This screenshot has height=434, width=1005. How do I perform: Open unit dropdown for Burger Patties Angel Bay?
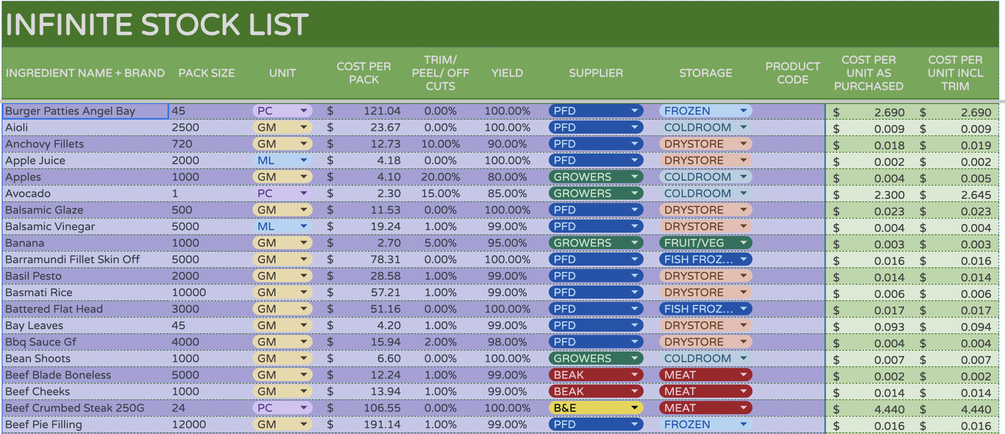tap(304, 111)
